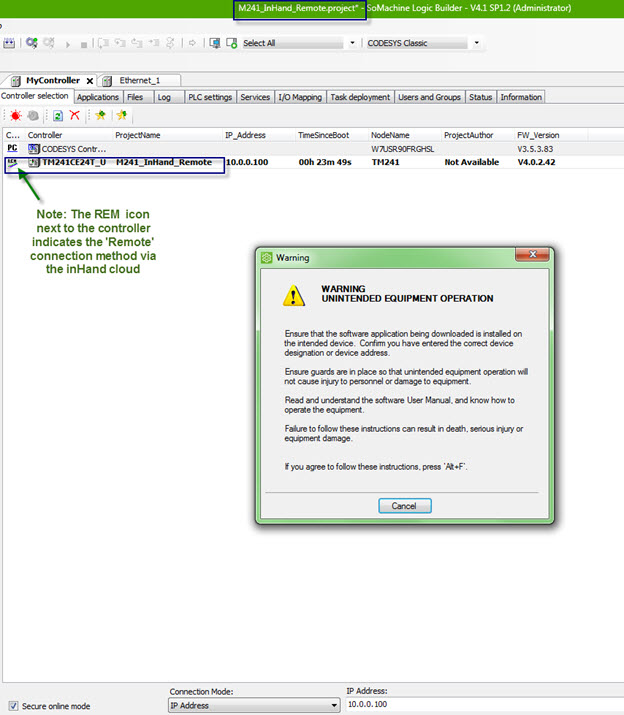The width and height of the screenshot is (624, 715).
Task: Open the Information tab
Action: tap(521, 97)
